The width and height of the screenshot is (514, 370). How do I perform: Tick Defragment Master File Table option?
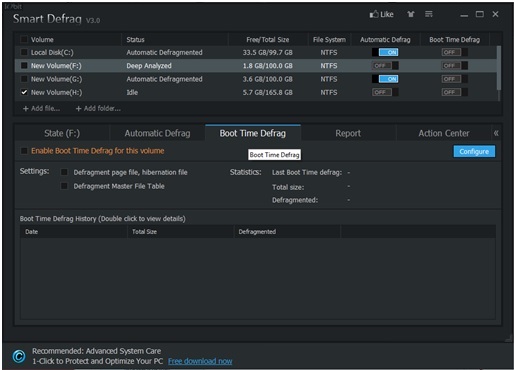tap(64, 186)
